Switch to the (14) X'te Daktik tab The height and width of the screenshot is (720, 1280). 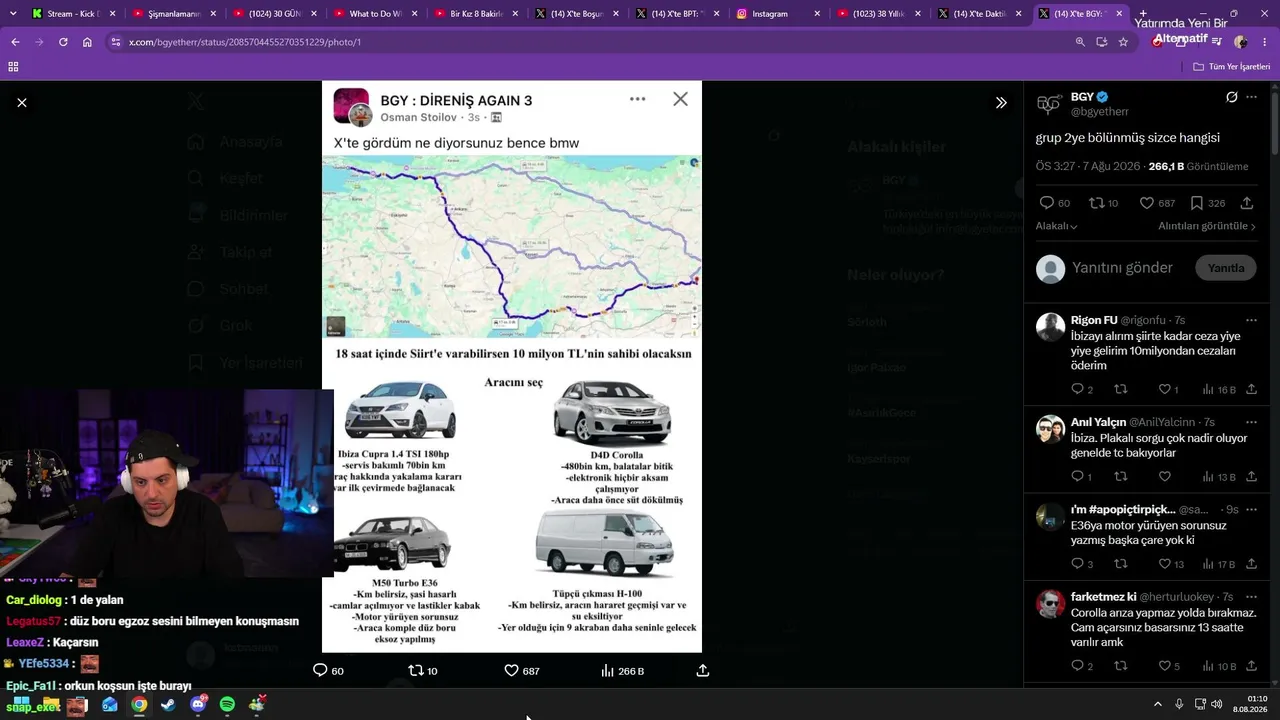978,14
